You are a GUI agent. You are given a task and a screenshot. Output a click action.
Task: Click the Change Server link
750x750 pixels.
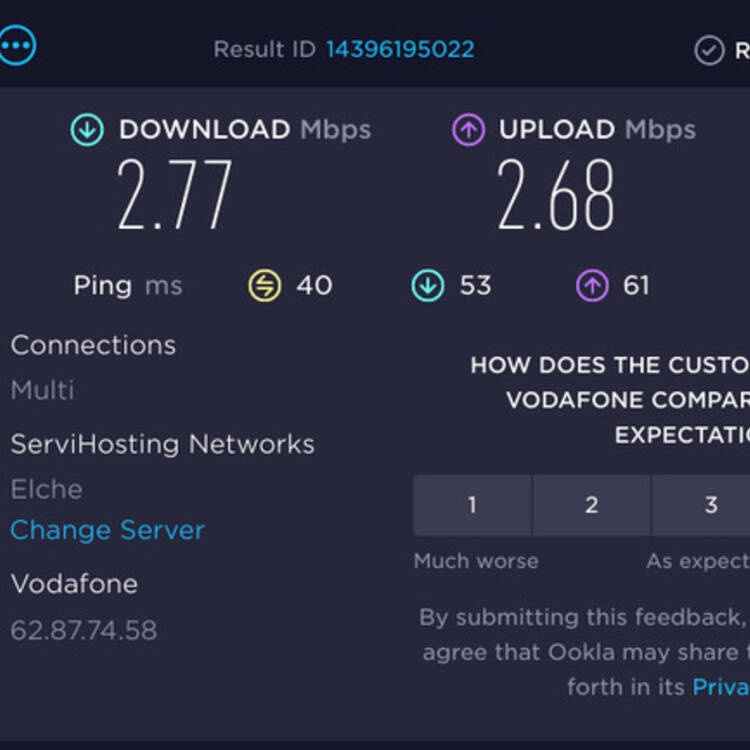coord(108,530)
